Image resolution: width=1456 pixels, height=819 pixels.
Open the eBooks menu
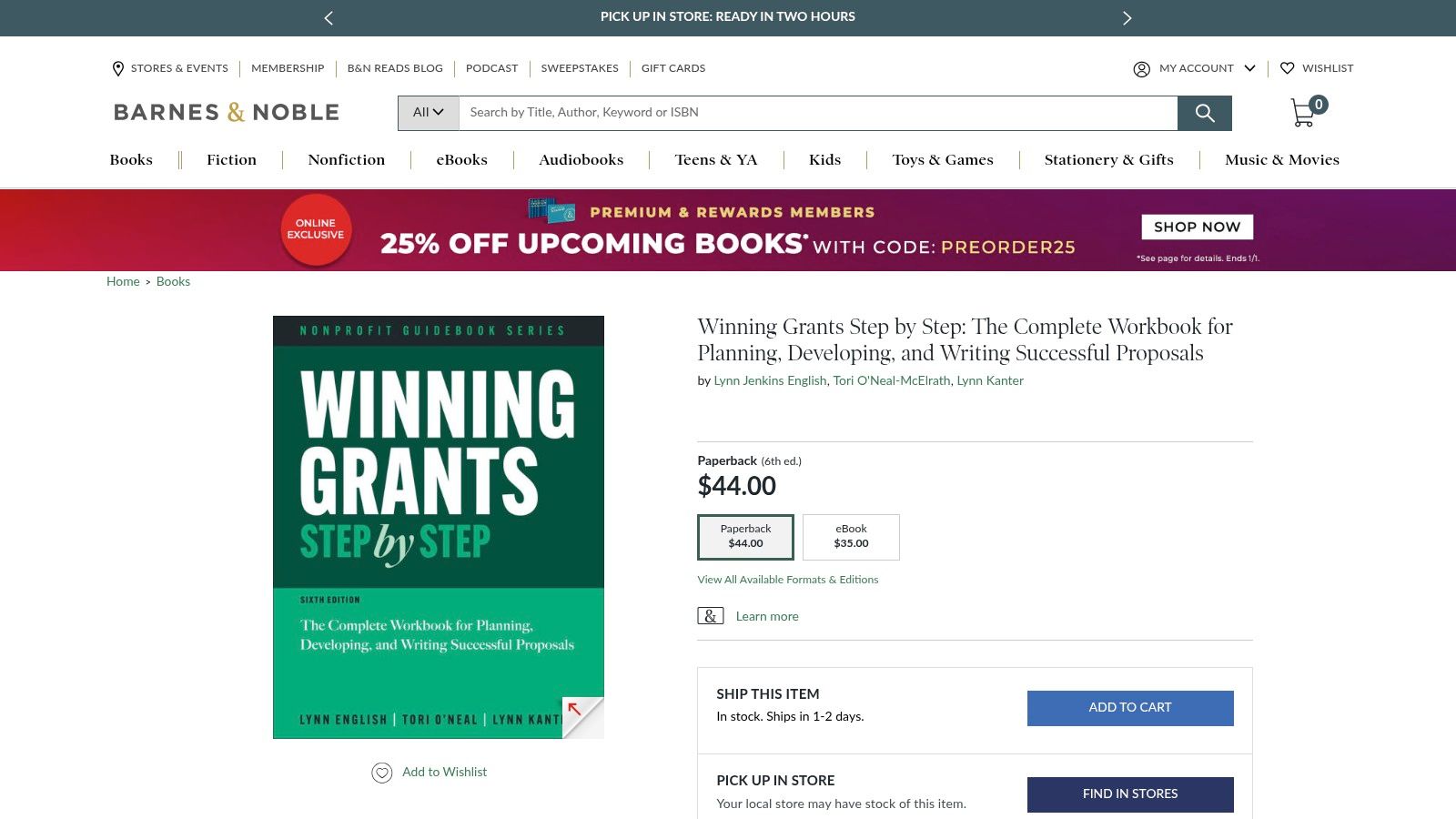tap(462, 160)
